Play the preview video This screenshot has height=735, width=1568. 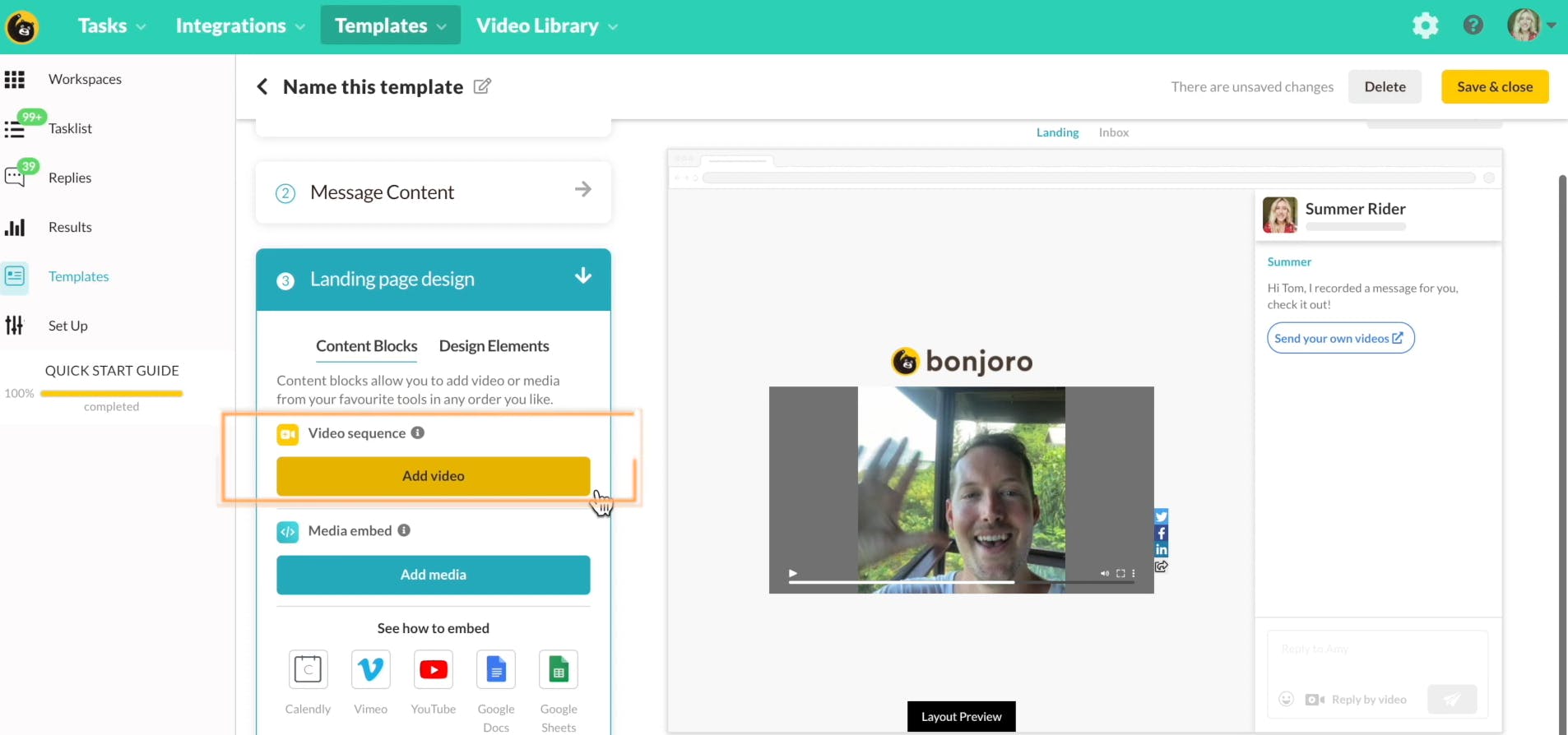tap(793, 573)
